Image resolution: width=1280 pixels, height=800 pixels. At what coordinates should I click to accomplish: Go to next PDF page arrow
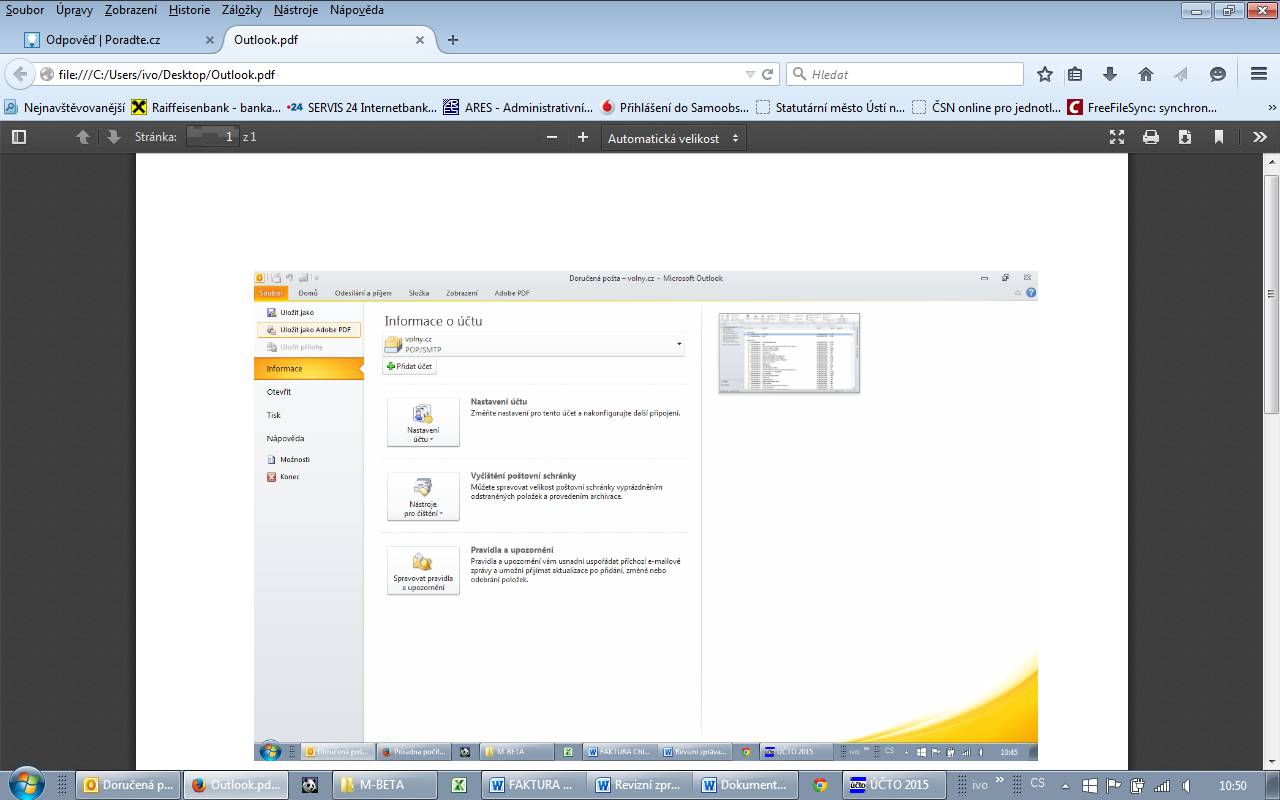coord(113,137)
